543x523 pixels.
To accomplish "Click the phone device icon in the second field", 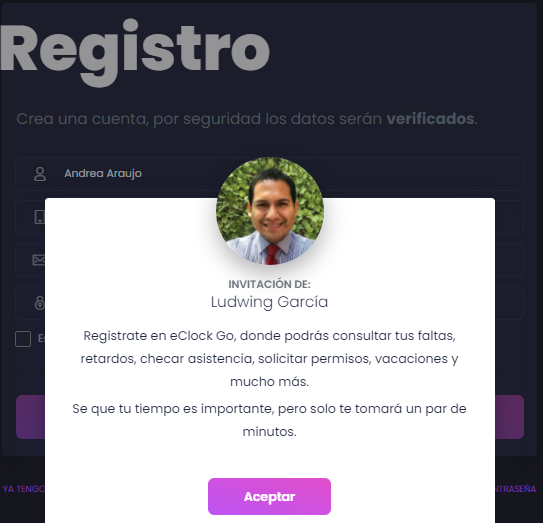I will [x=40, y=217].
